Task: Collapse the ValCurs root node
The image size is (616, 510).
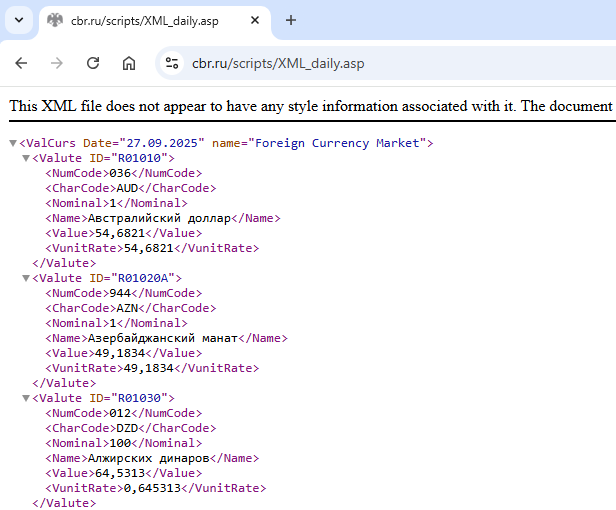Action: point(13,143)
